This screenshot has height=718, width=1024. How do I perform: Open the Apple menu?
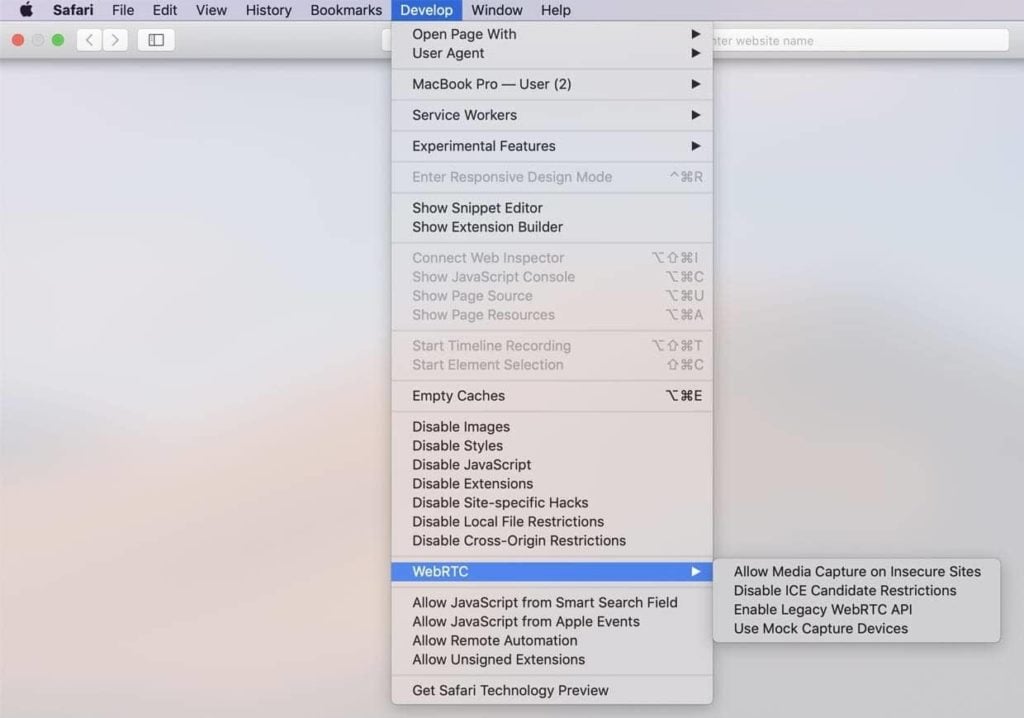point(26,10)
